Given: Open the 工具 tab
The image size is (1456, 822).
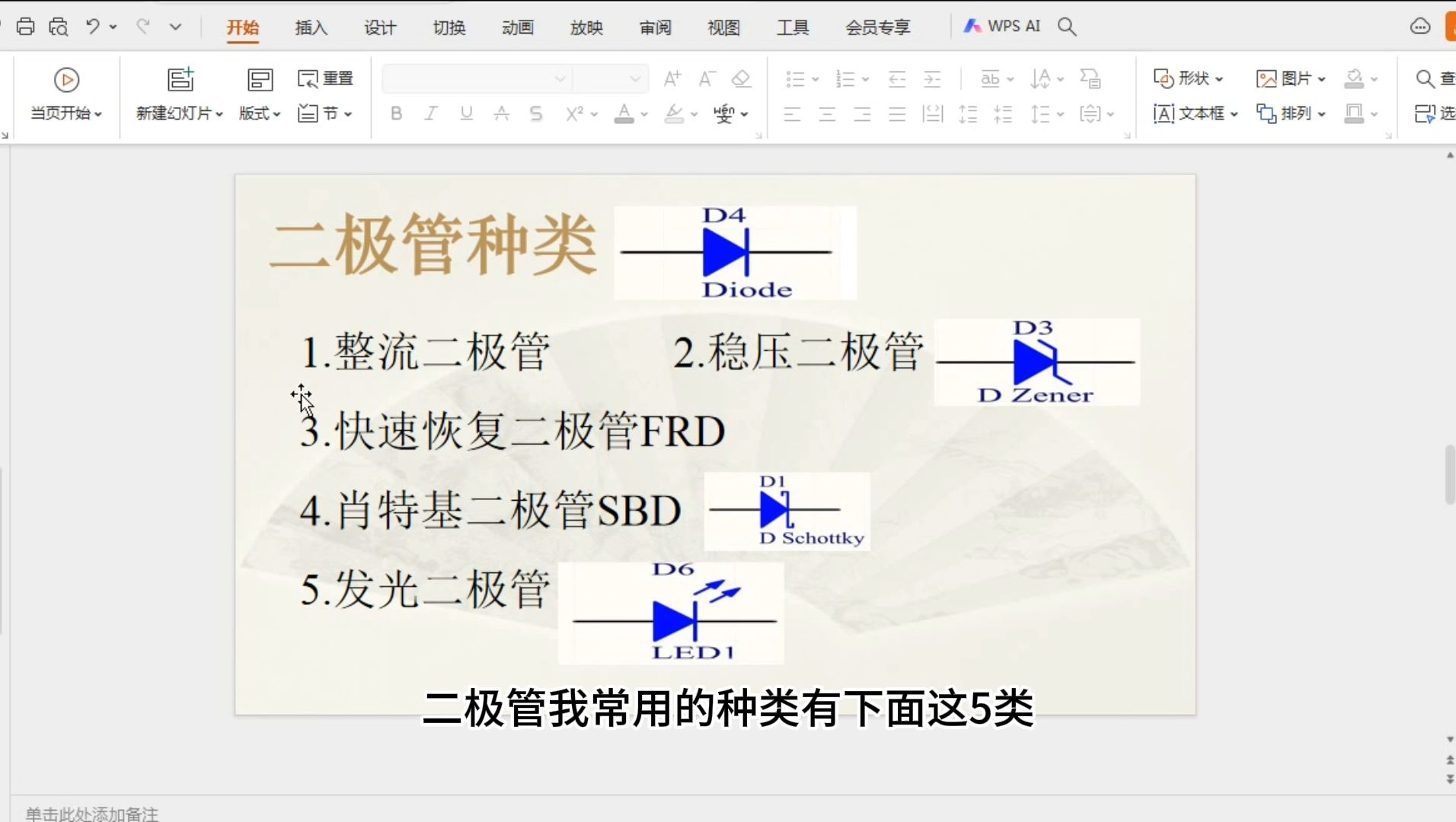Looking at the screenshot, I should (x=793, y=27).
